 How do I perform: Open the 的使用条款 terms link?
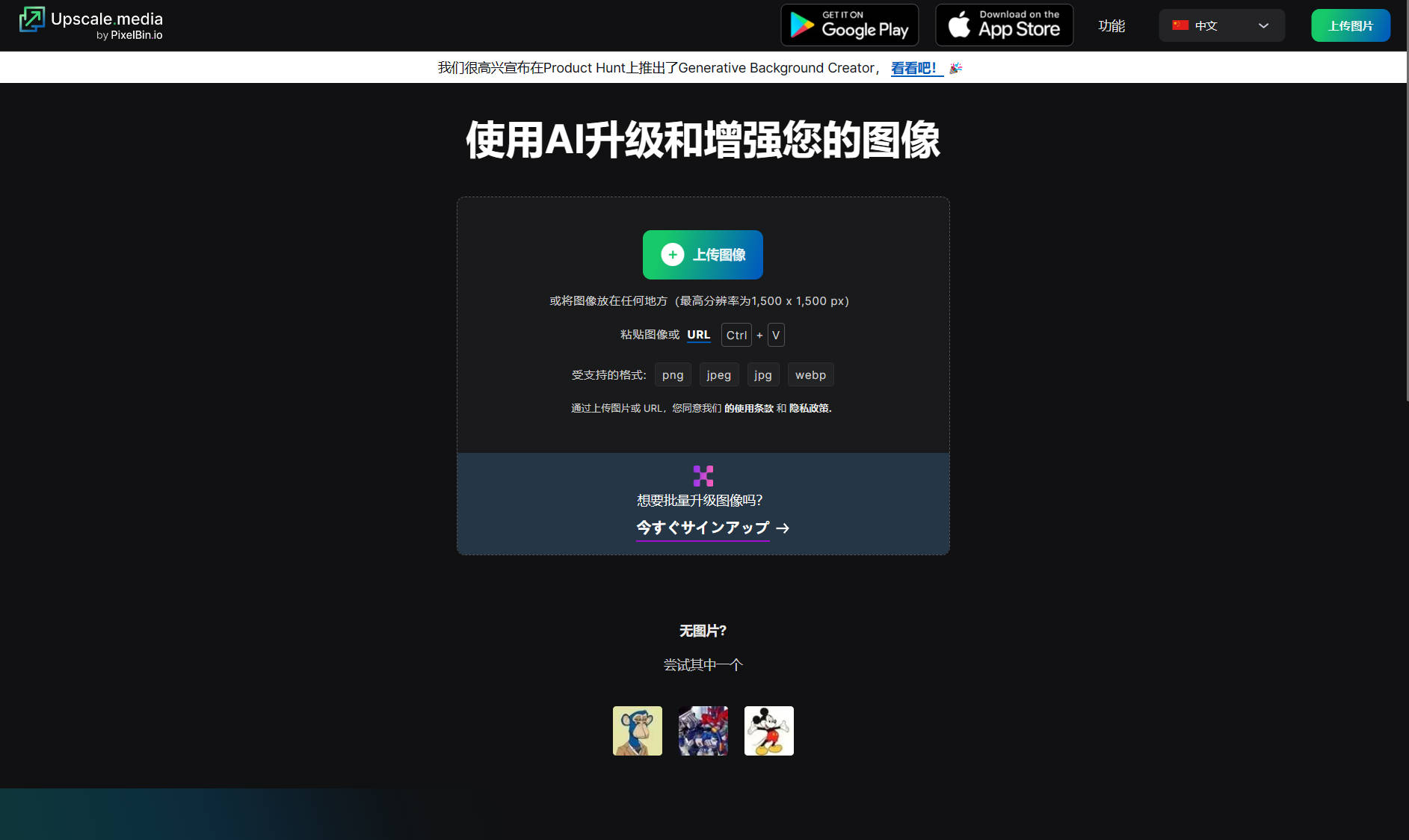[748, 408]
